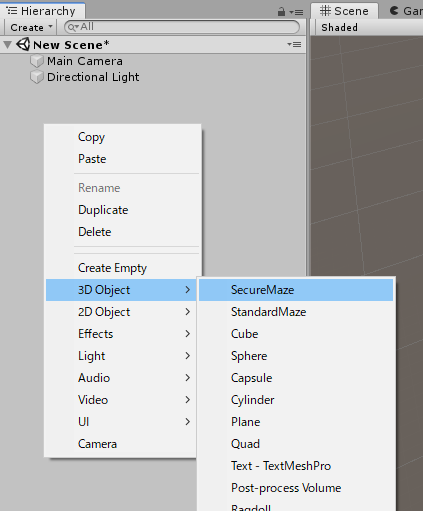The image size is (423, 511).
Task: Choose Duplicate from the context menu
Action: coord(123,210)
